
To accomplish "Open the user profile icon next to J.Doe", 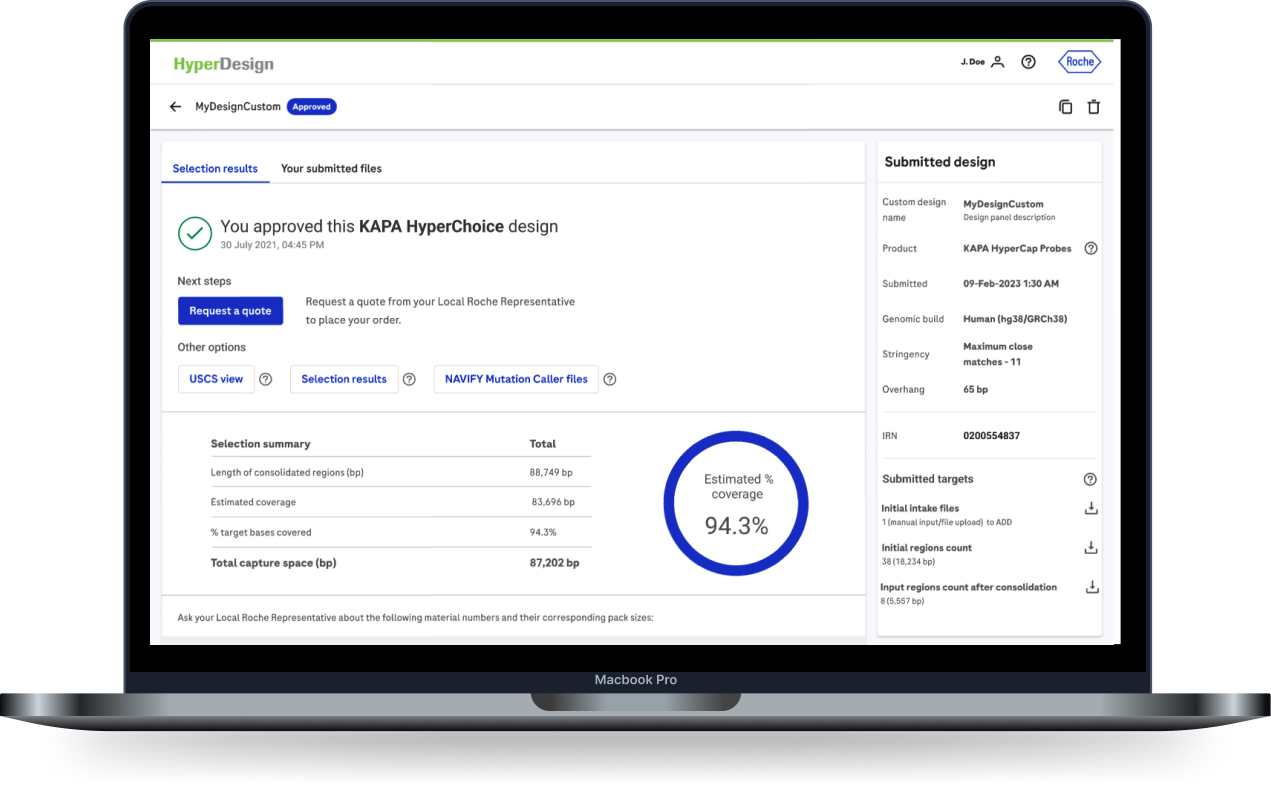I will pyautogui.click(x=997, y=62).
